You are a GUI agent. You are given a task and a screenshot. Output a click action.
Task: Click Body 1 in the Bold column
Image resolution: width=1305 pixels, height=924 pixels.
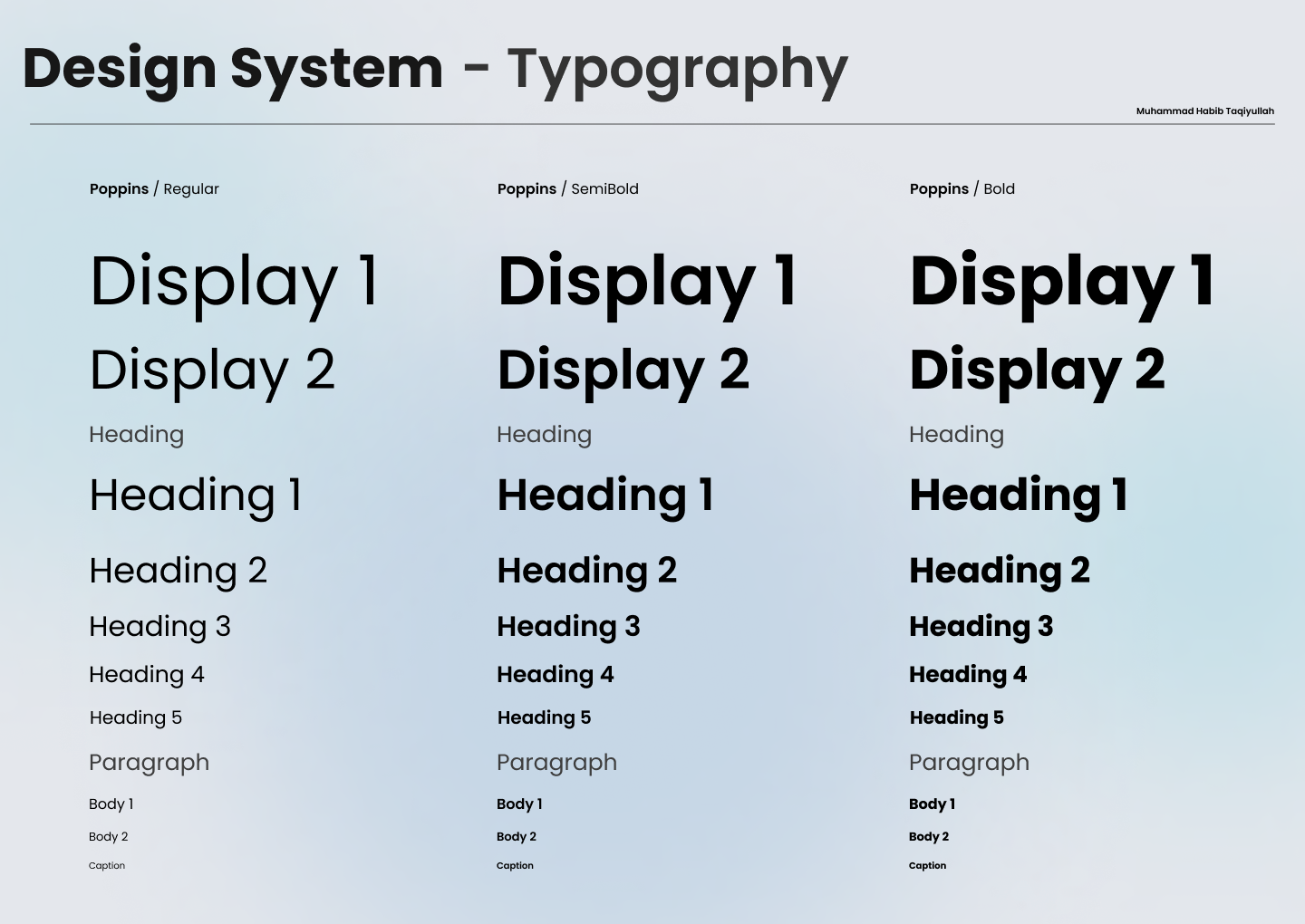pos(932,804)
